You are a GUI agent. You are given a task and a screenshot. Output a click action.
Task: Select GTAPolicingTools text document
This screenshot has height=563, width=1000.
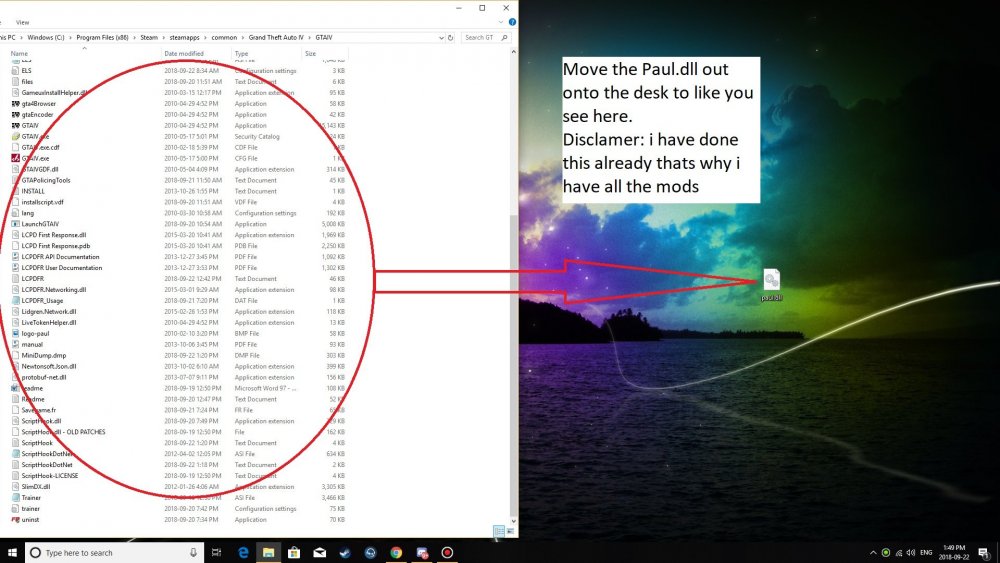click(x=46, y=180)
